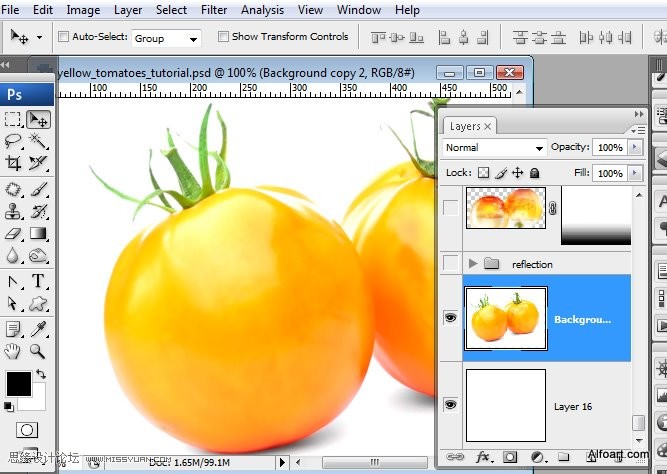Show the reflection group visibility
Screen dimensions: 667x474
[450, 263]
